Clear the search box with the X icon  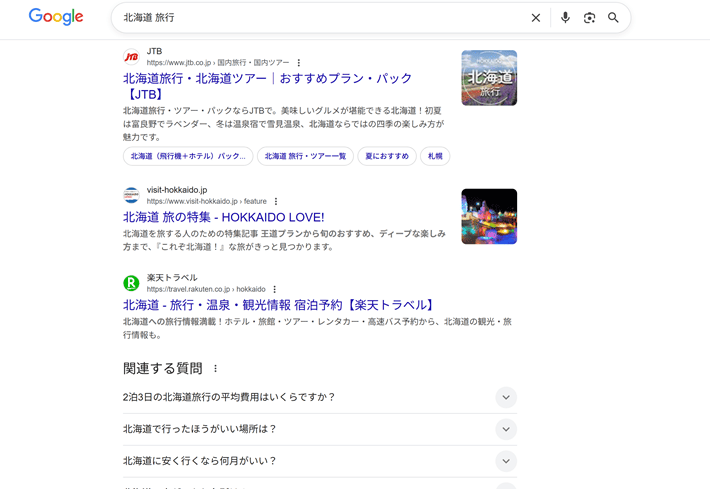[536, 18]
